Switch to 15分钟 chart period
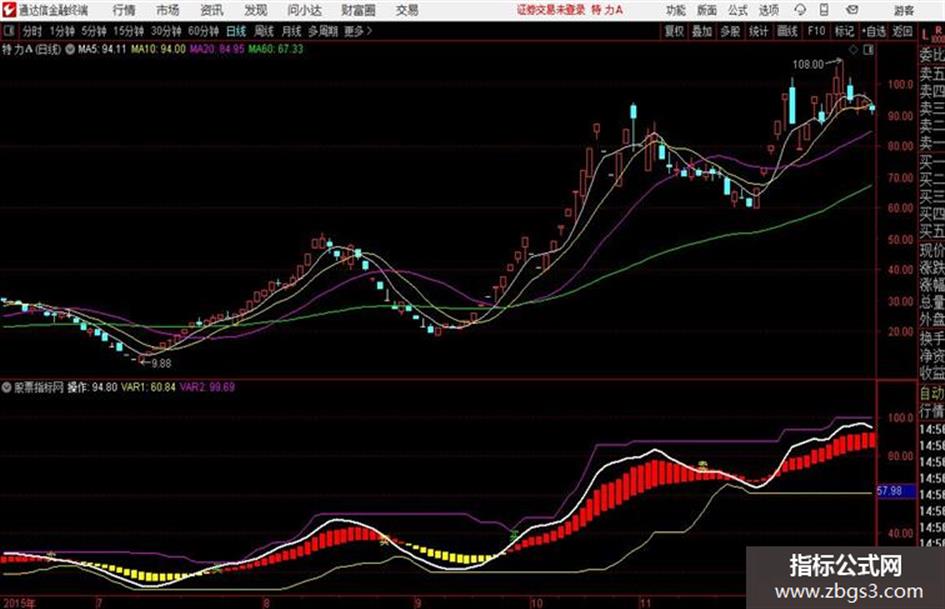This screenshot has height=609, width=945. (x=128, y=31)
